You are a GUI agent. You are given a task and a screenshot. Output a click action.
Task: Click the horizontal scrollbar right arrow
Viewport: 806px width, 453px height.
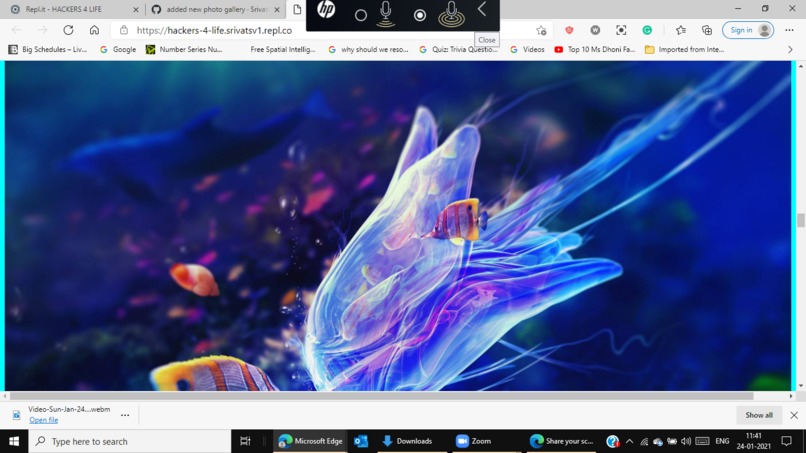coord(791,396)
